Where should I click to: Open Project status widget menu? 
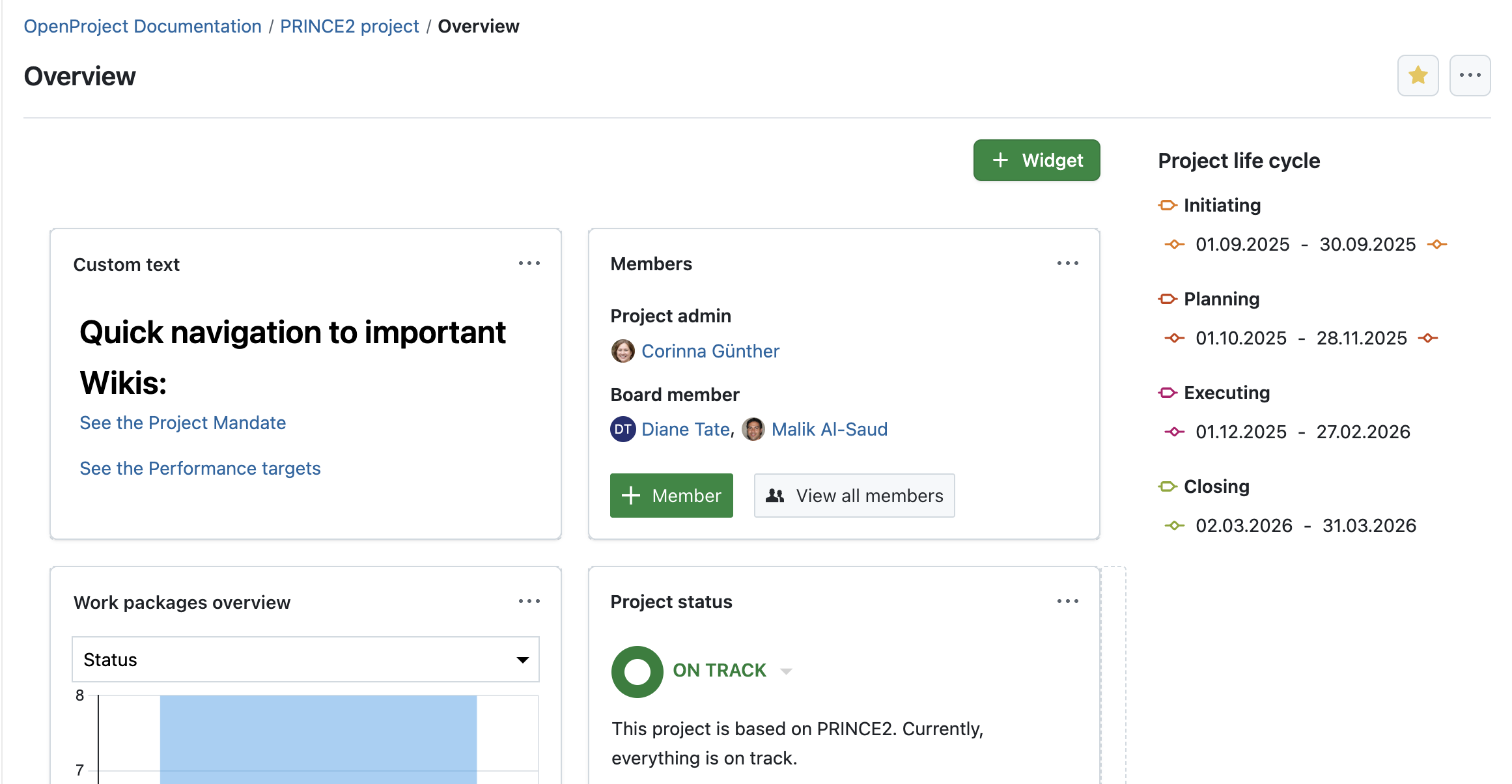(x=1067, y=601)
